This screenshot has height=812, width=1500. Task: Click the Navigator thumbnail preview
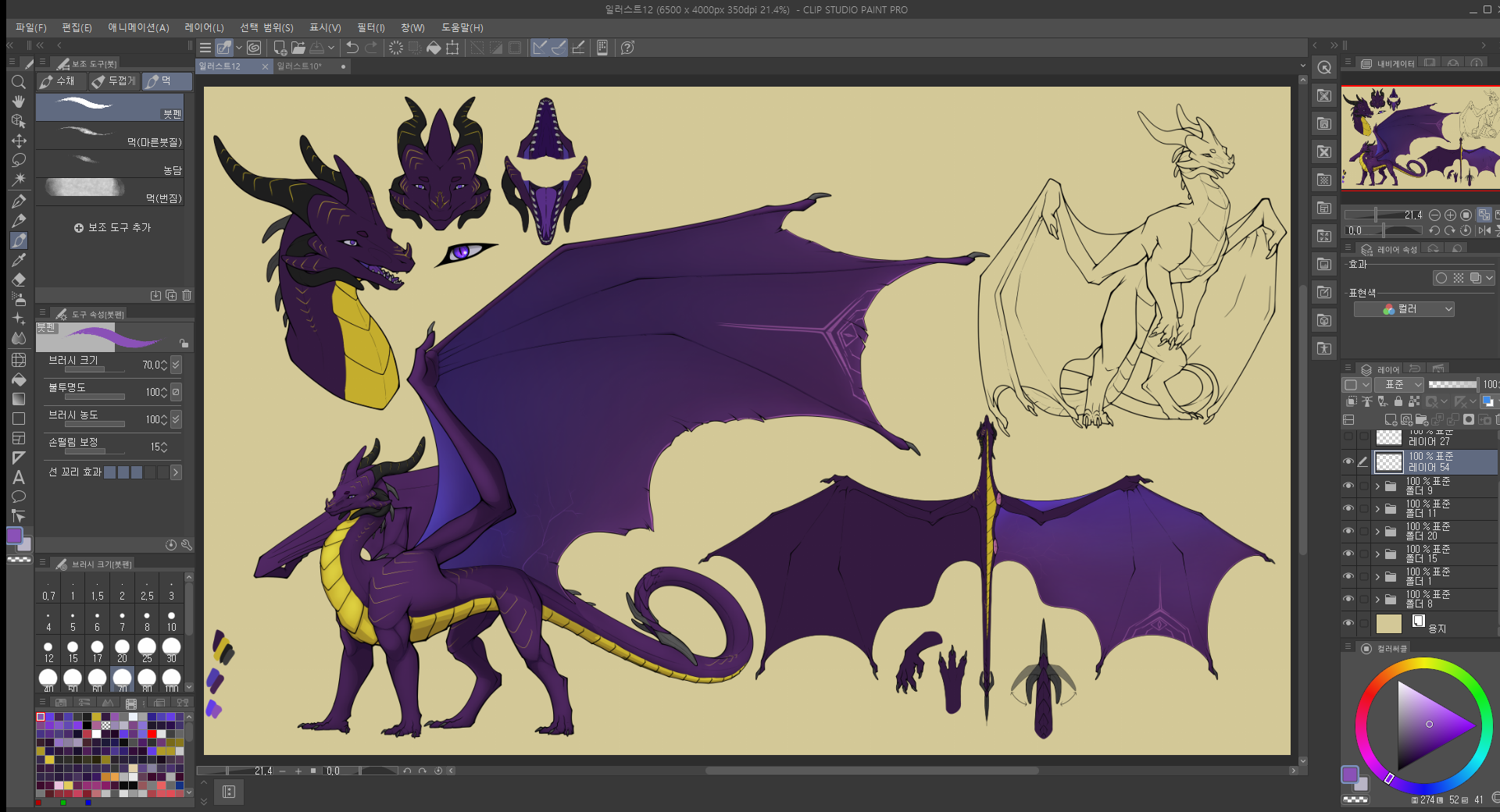(x=1420, y=137)
